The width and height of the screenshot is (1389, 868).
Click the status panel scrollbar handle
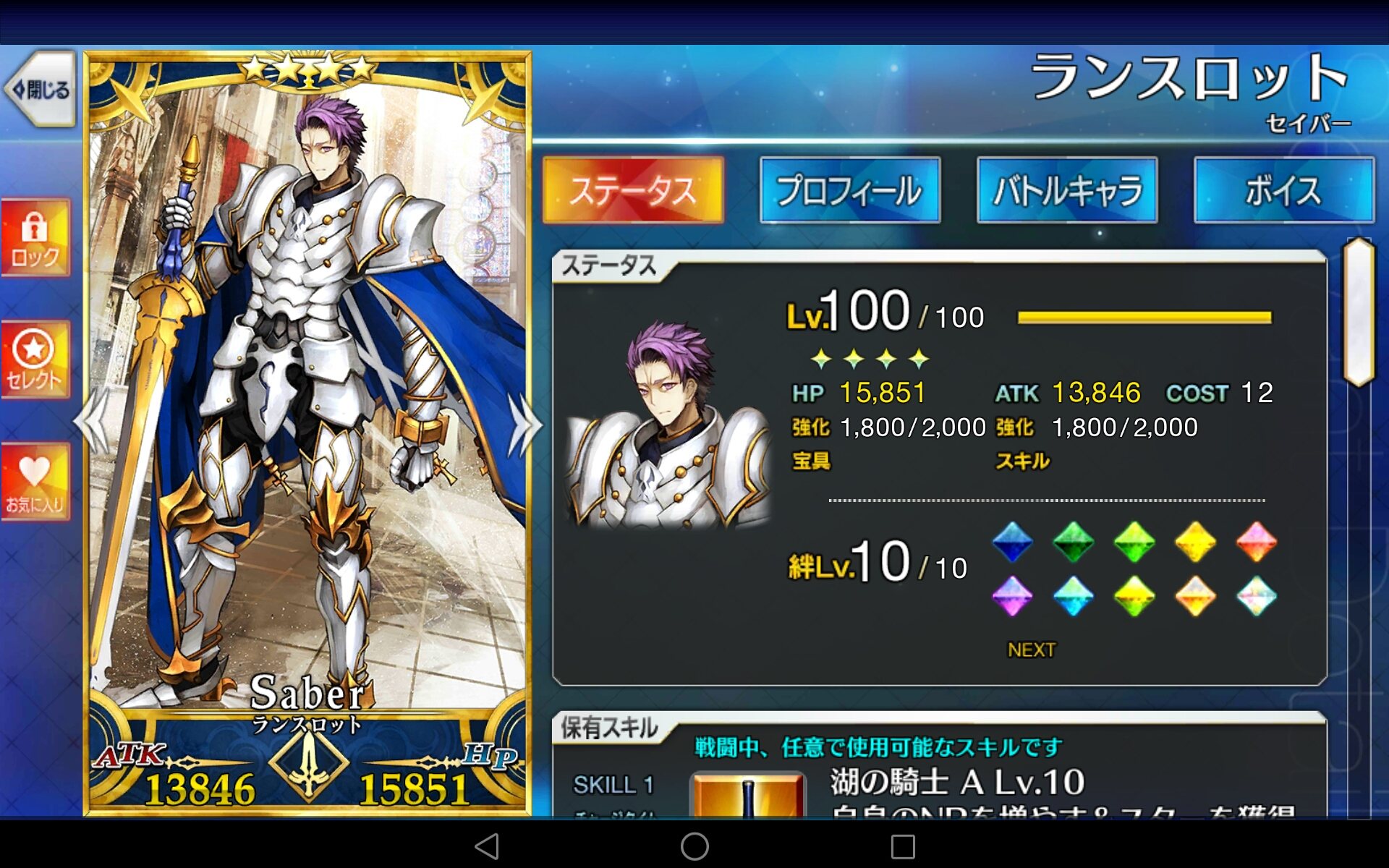[x=1358, y=312]
